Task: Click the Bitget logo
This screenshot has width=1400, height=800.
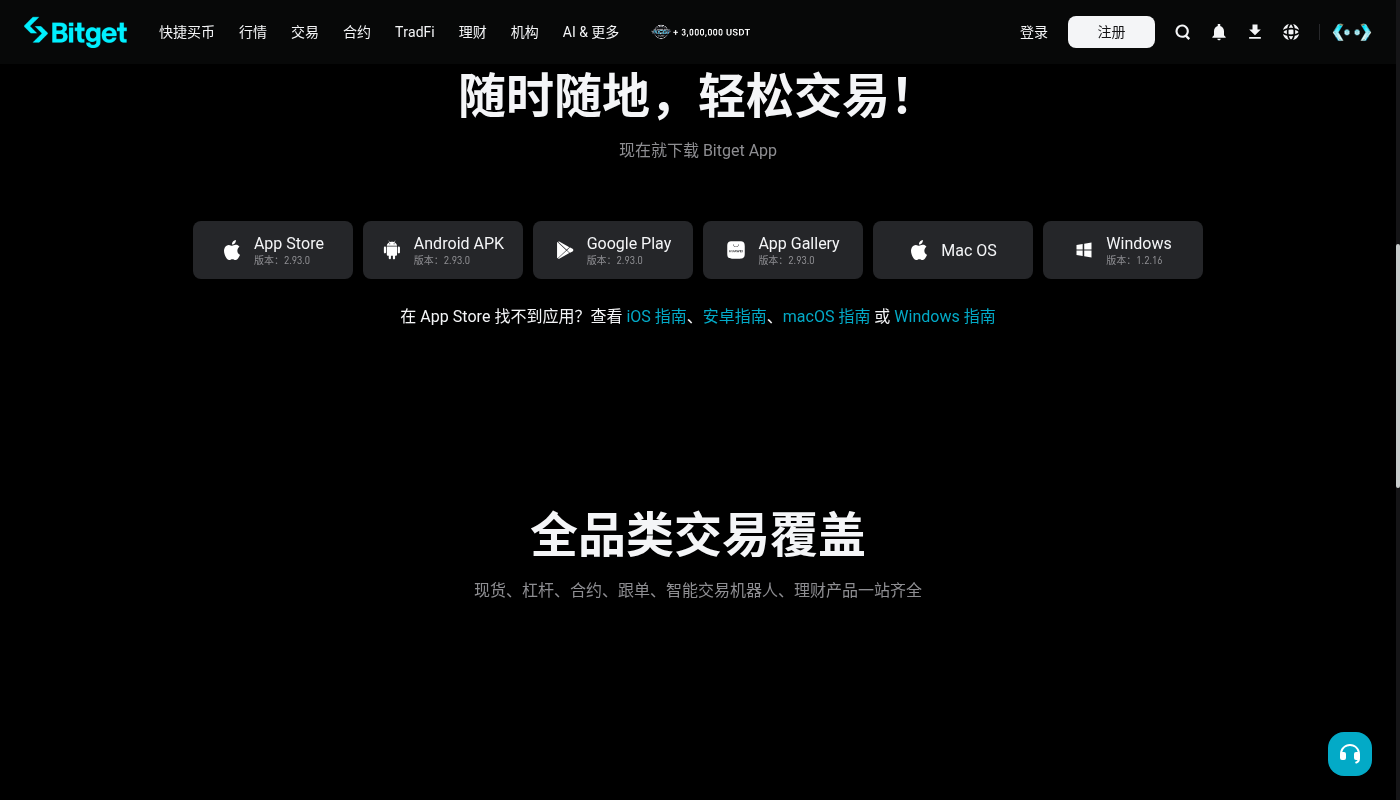Action: [x=76, y=32]
